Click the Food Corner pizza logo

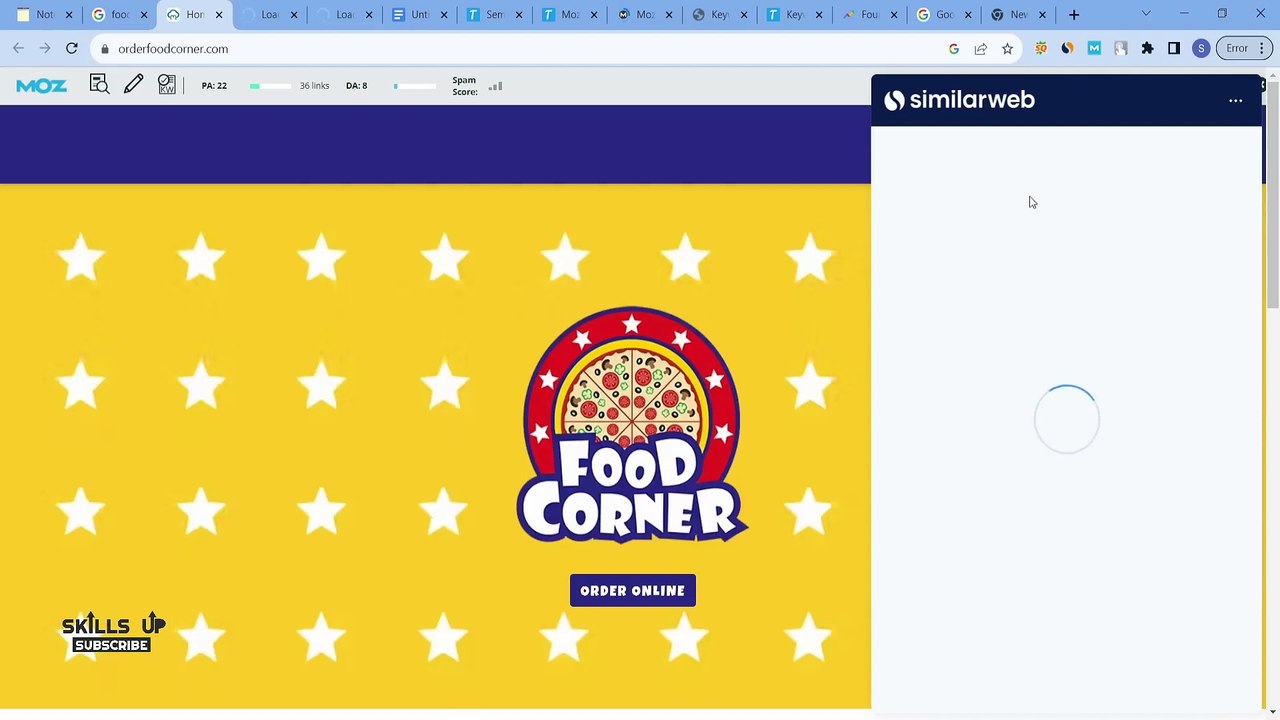(x=632, y=425)
